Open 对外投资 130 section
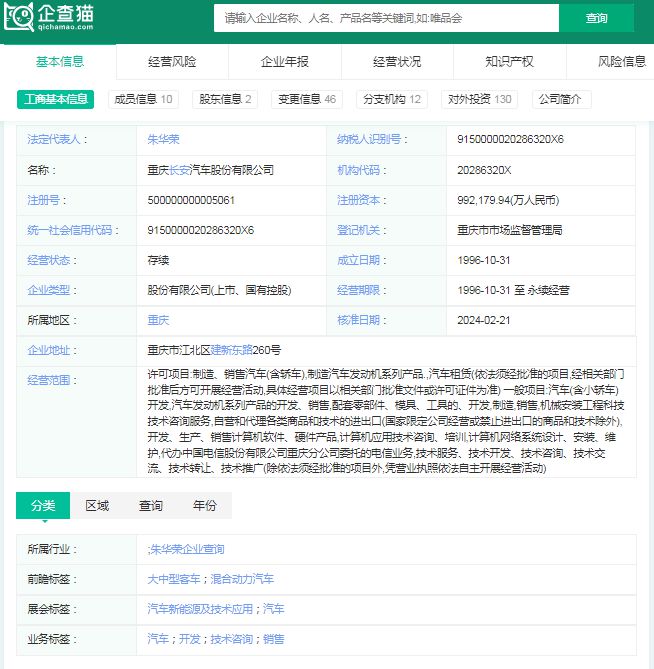654x669 pixels. [480, 99]
